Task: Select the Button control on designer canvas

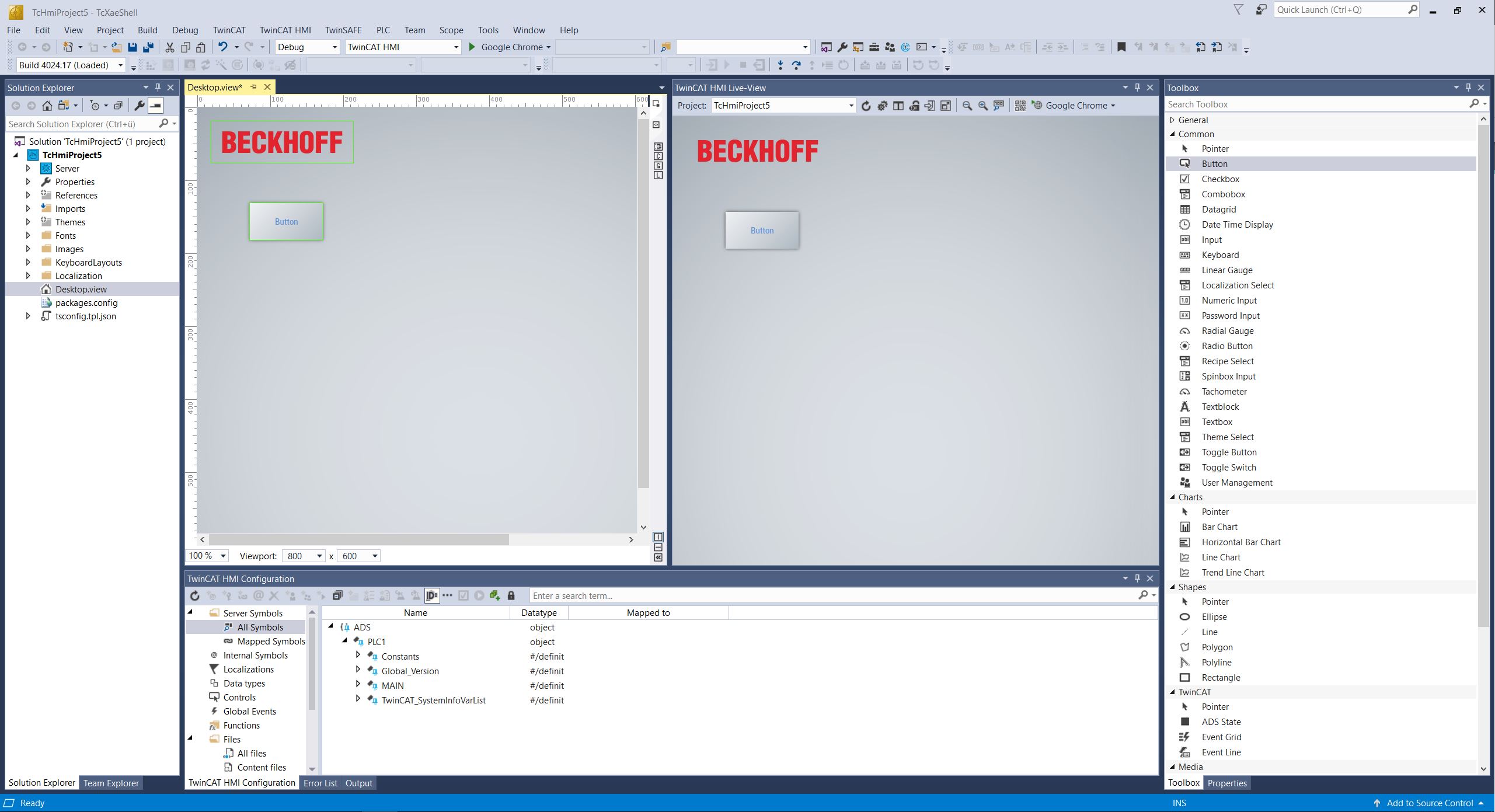Action: tap(286, 221)
